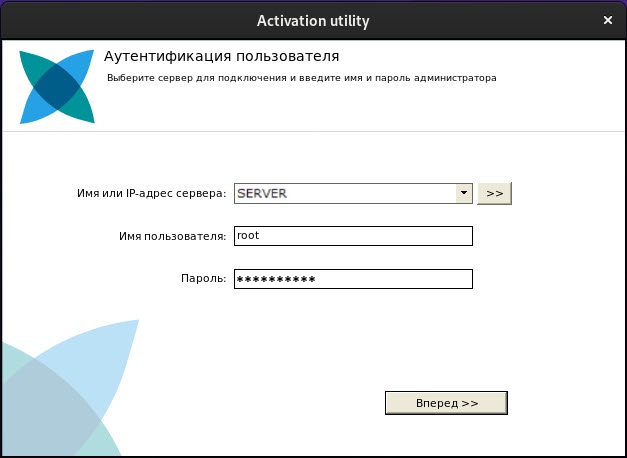Click into the masked password field

351,279
